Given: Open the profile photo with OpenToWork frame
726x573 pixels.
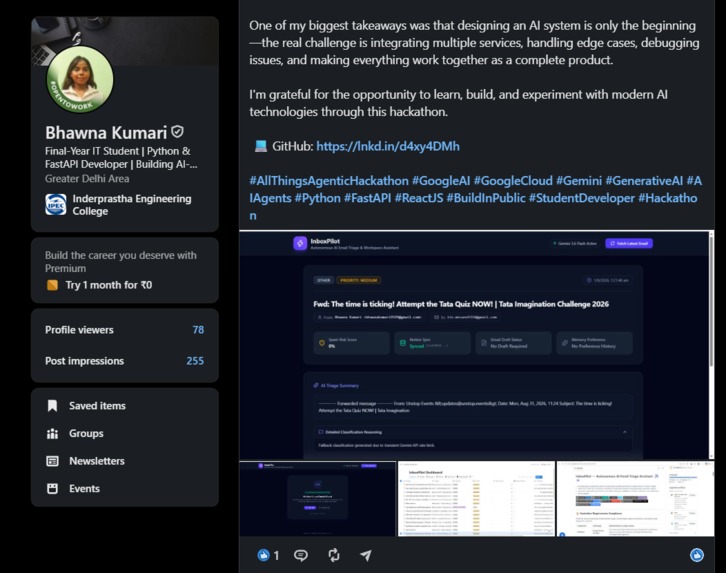Looking at the screenshot, I should pos(80,79).
